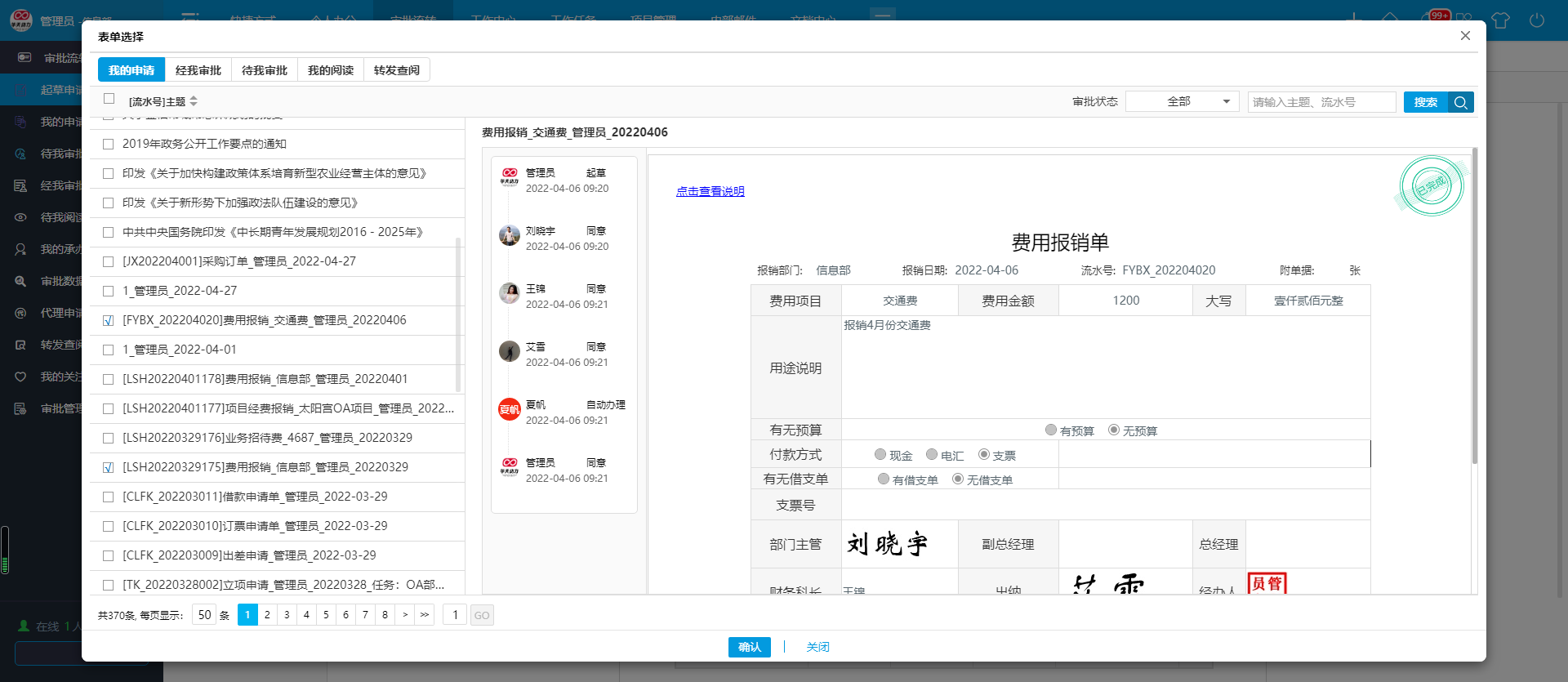Click the magnifier search icon button

1461,102
